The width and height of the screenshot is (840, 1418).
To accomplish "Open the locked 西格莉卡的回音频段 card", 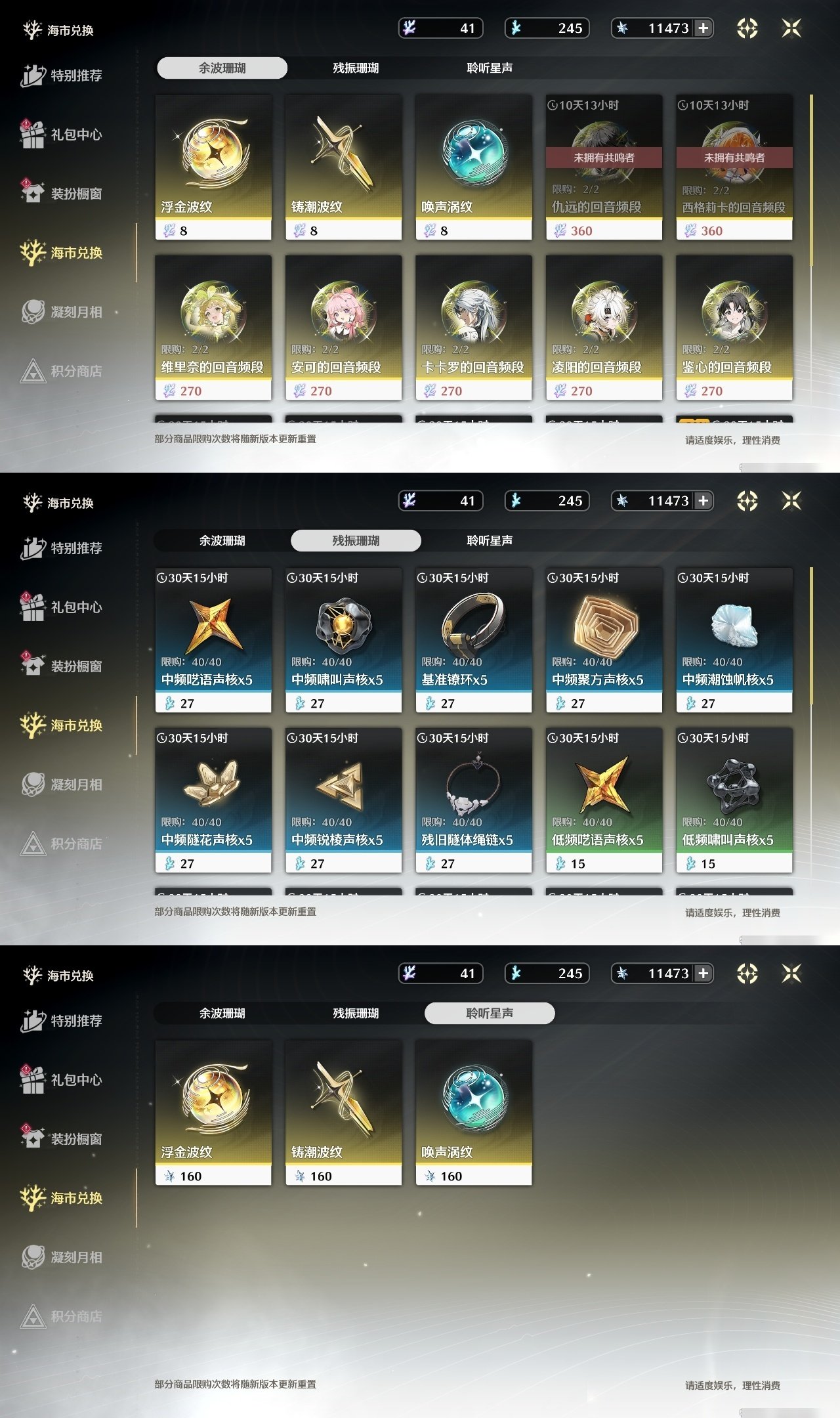I will point(734,167).
